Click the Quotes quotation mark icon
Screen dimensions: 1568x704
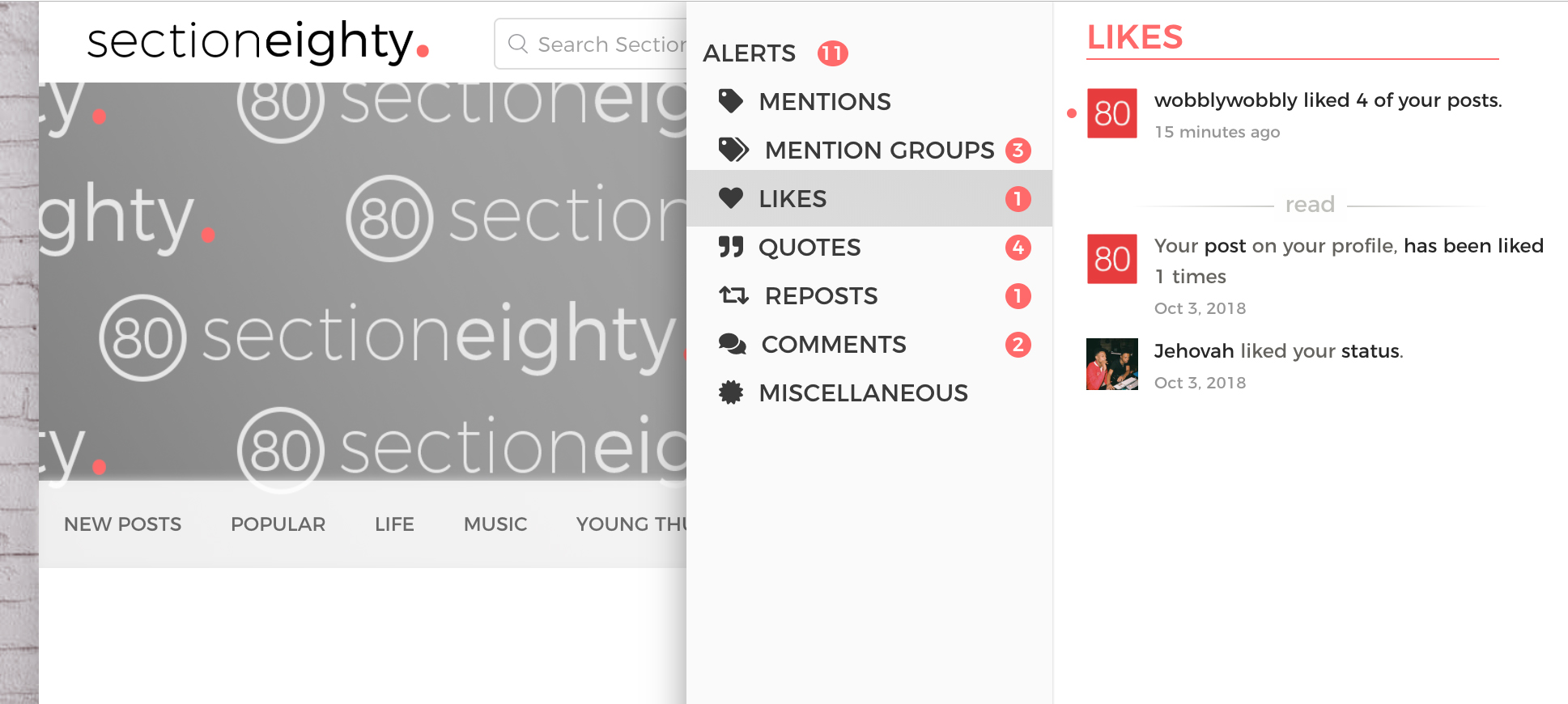tap(731, 247)
